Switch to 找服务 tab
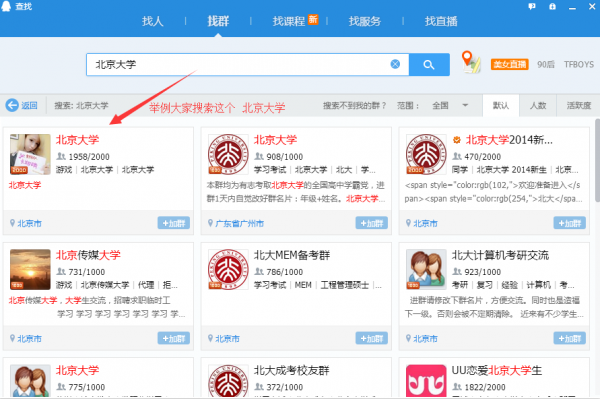The height and width of the screenshot is (399, 600). click(365, 21)
